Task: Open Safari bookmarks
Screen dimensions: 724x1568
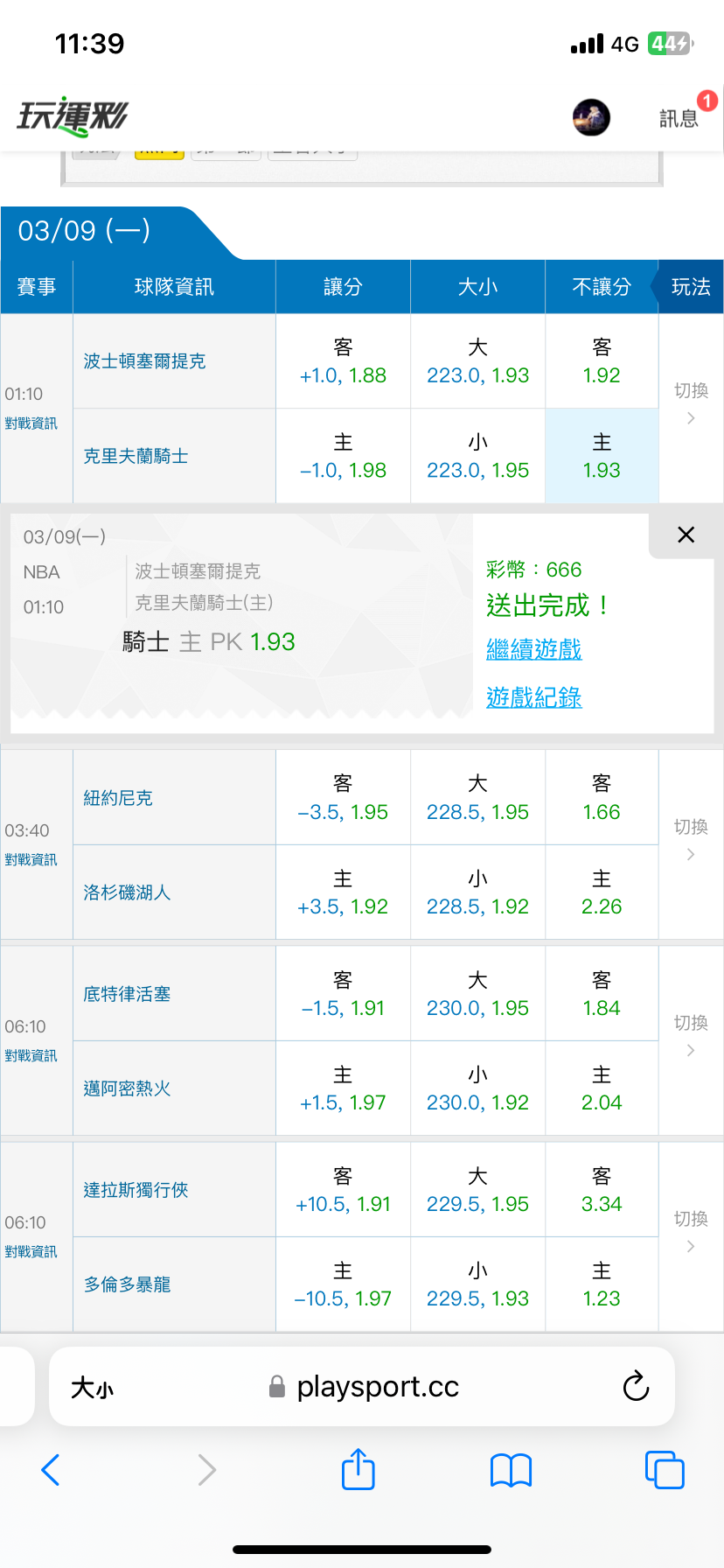Action: (x=512, y=1470)
